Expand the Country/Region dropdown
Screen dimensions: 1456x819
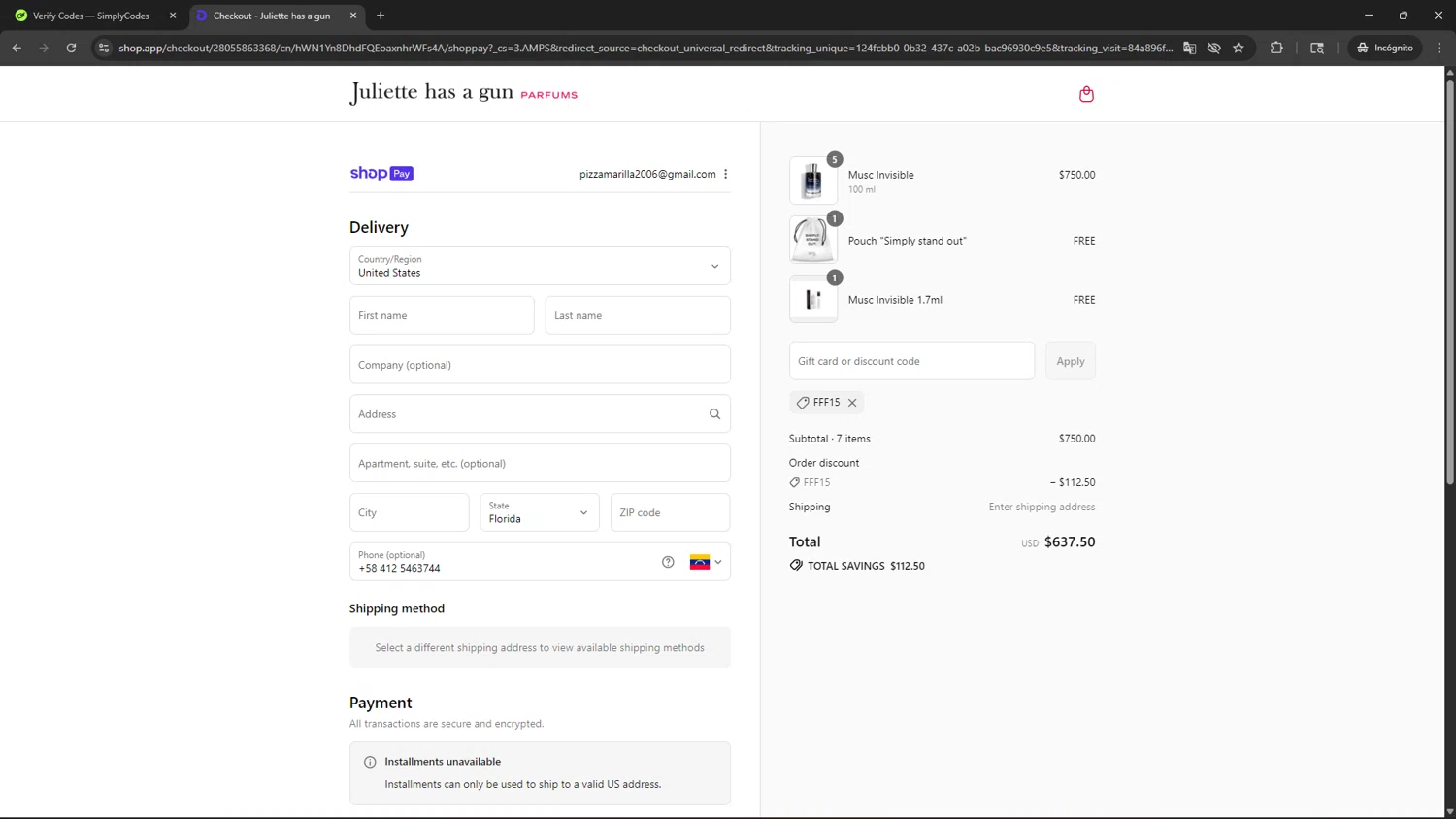tap(540, 266)
